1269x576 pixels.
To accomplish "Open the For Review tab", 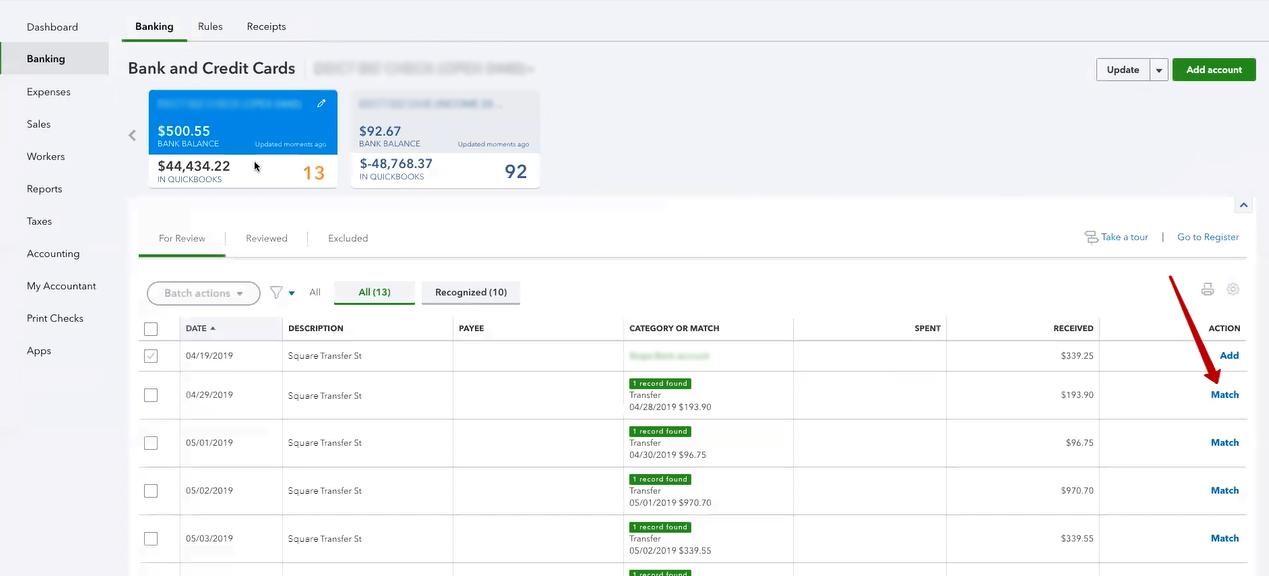I will point(182,238).
